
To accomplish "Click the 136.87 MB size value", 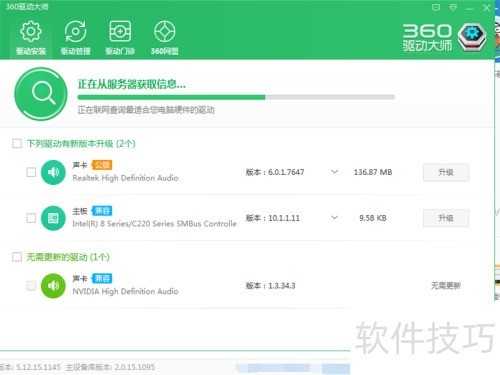I will 373,172.
